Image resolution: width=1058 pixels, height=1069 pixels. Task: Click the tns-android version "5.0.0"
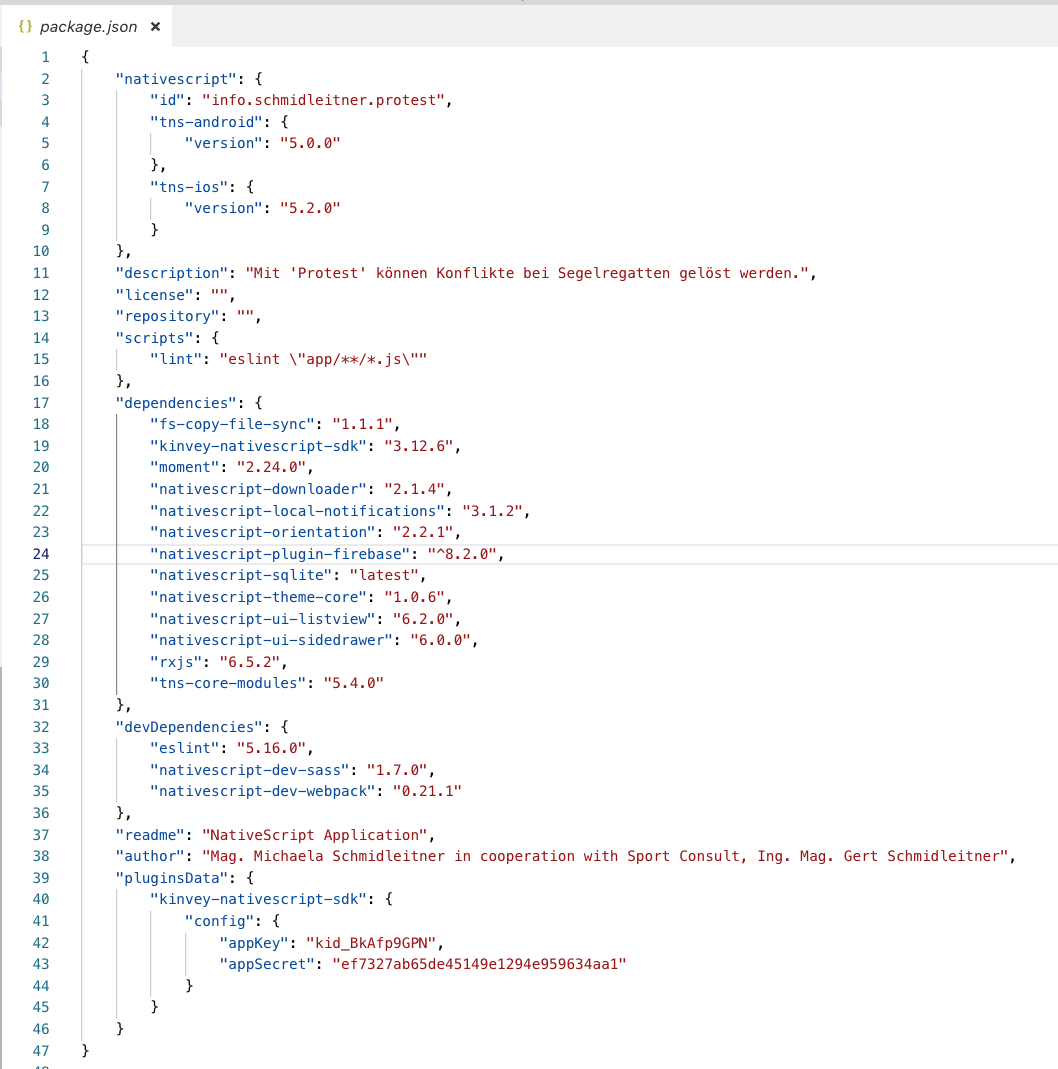[310, 143]
